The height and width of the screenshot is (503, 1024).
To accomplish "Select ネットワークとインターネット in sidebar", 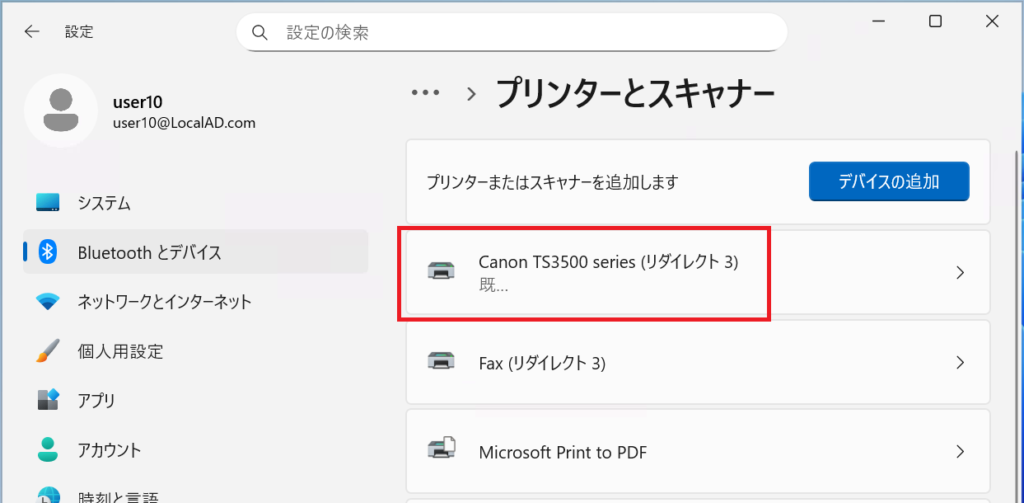I will [164, 302].
